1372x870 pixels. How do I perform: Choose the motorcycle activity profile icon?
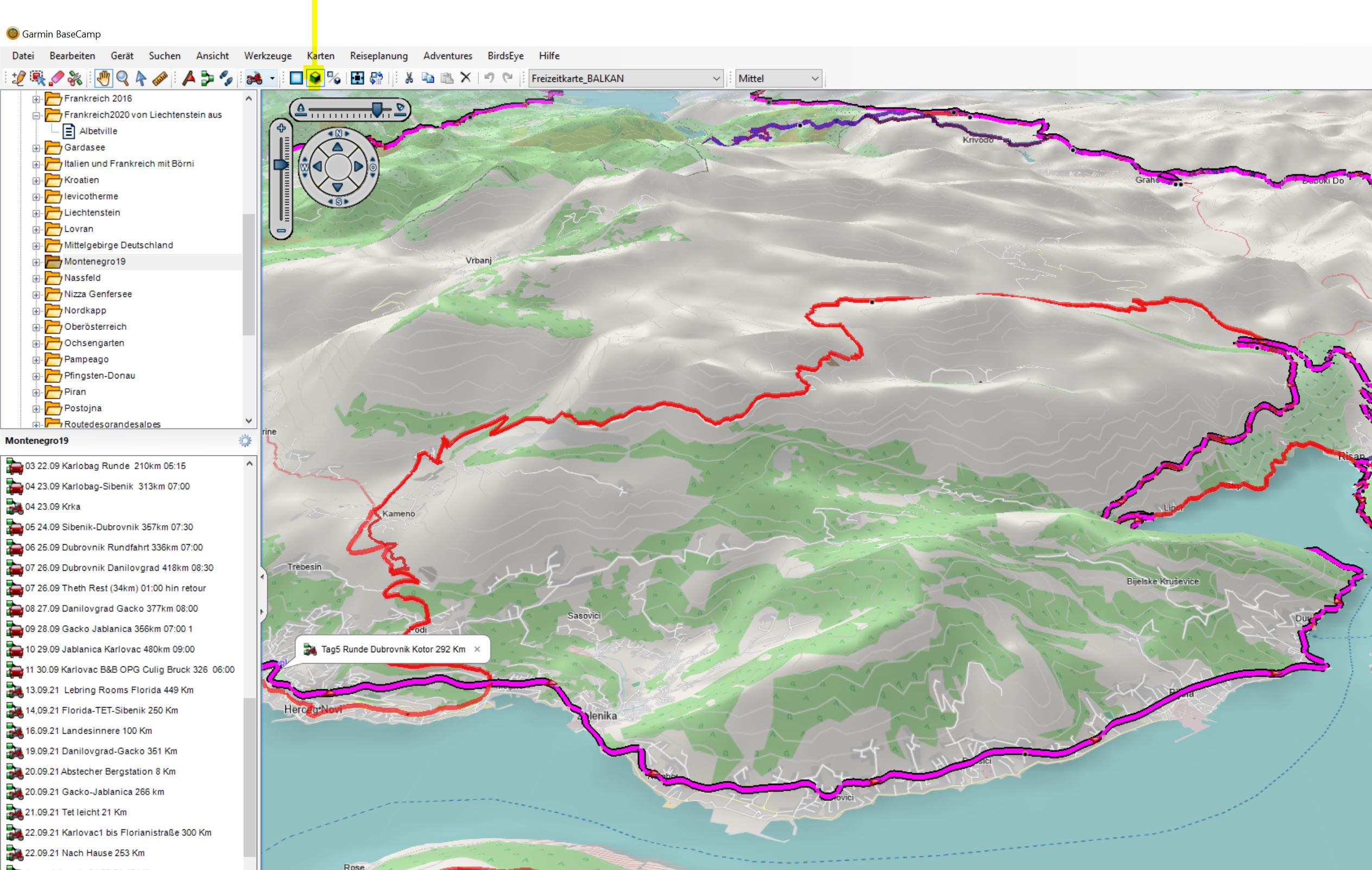point(254,78)
